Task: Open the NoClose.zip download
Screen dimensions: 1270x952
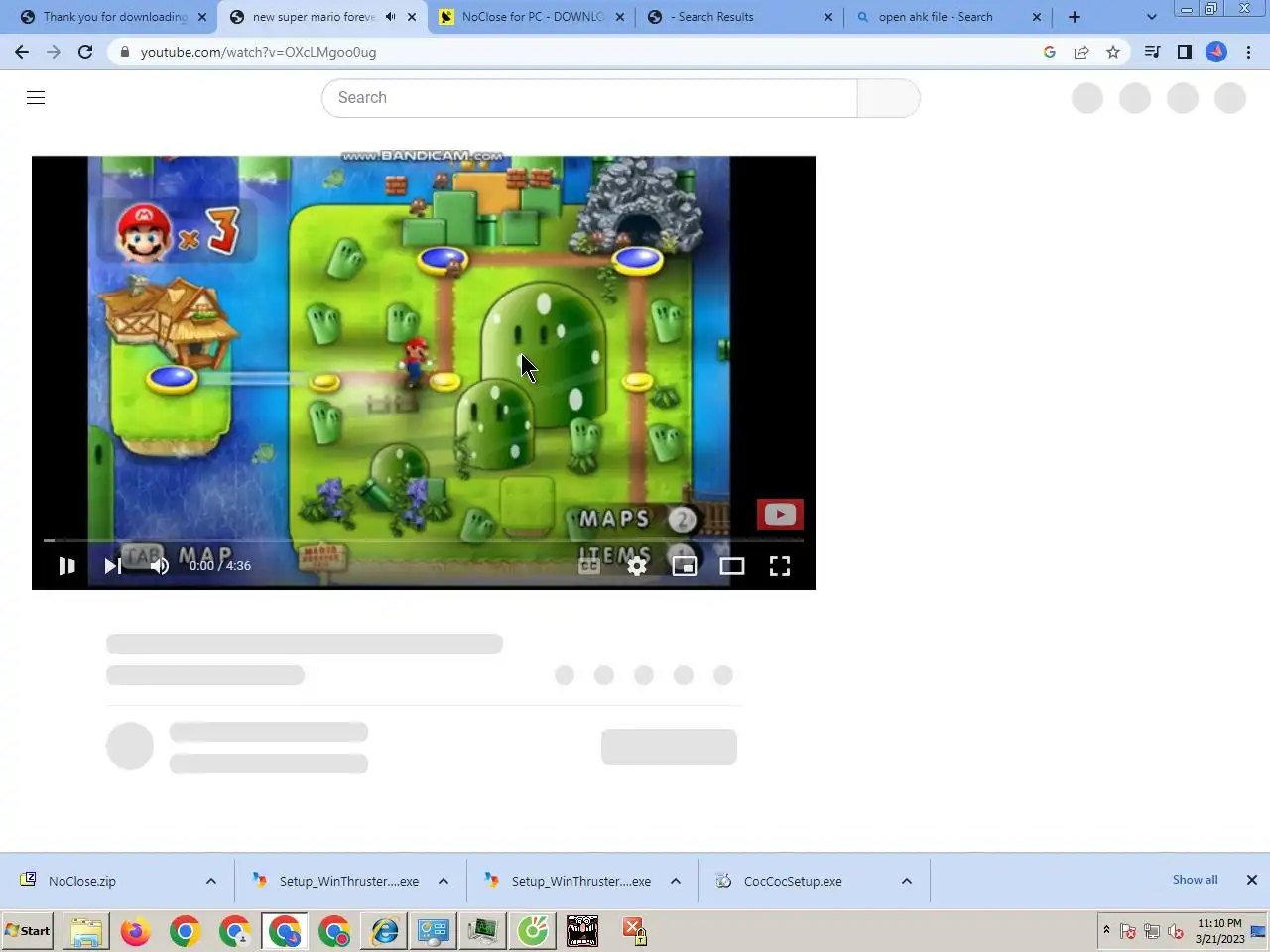Action: [x=82, y=881]
